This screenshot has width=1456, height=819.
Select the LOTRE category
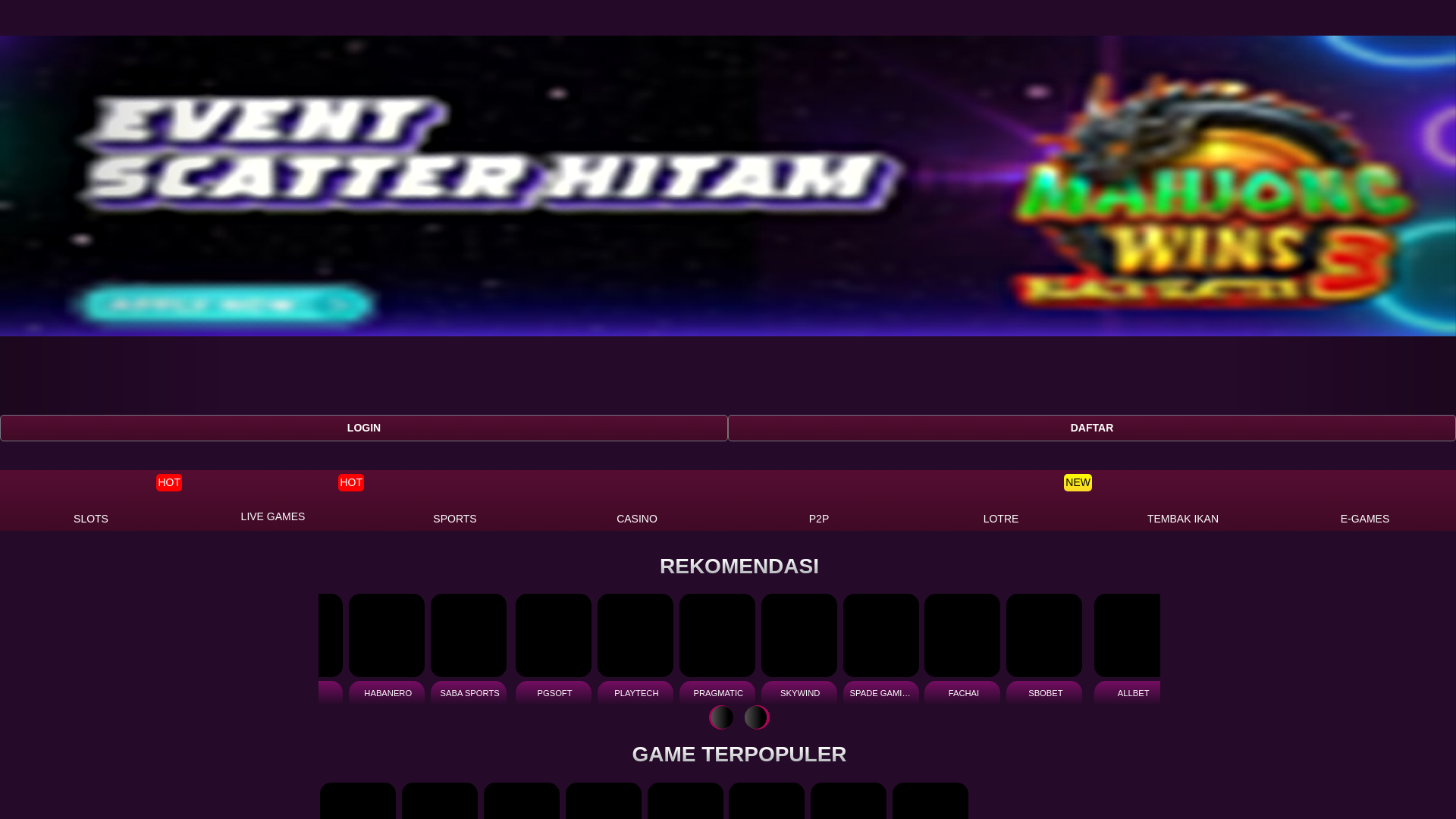click(x=1001, y=500)
